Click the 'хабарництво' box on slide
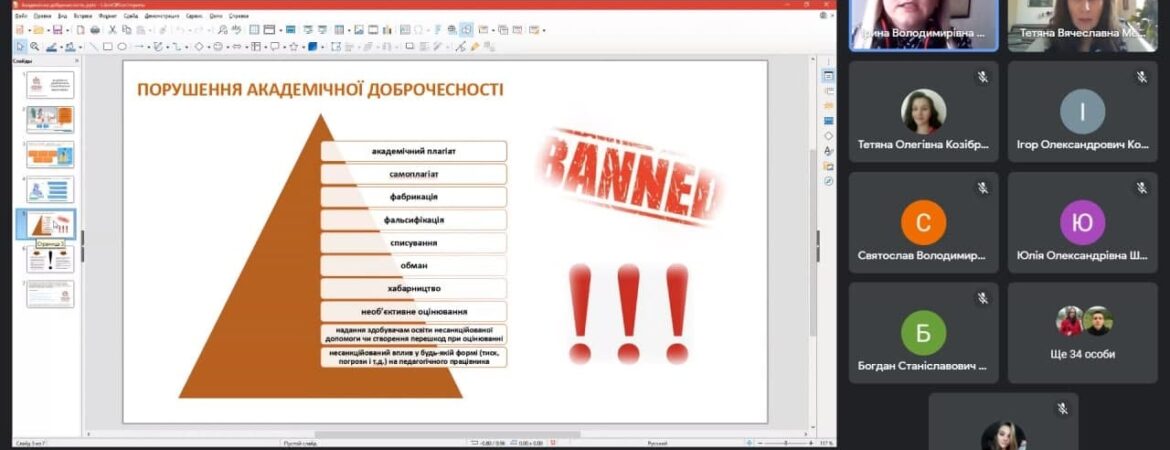The width and height of the screenshot is (1170, 450). [x=413, y=289]
